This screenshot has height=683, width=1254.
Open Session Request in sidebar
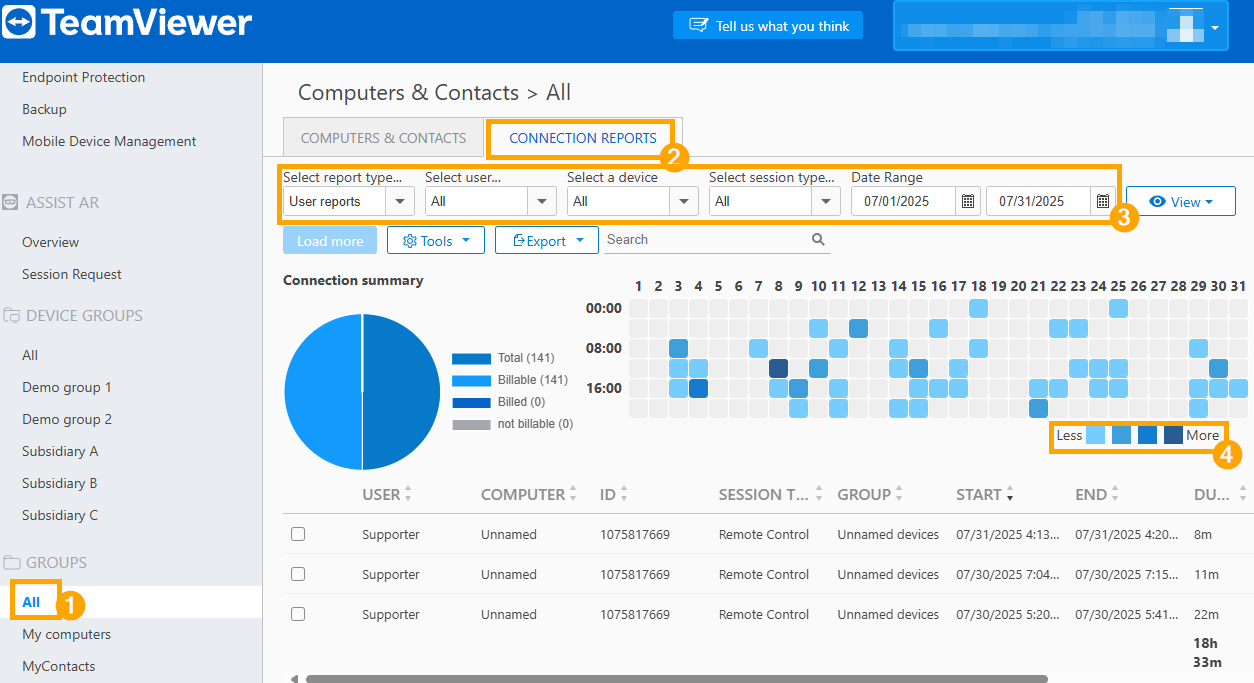(x=72, y=274)
